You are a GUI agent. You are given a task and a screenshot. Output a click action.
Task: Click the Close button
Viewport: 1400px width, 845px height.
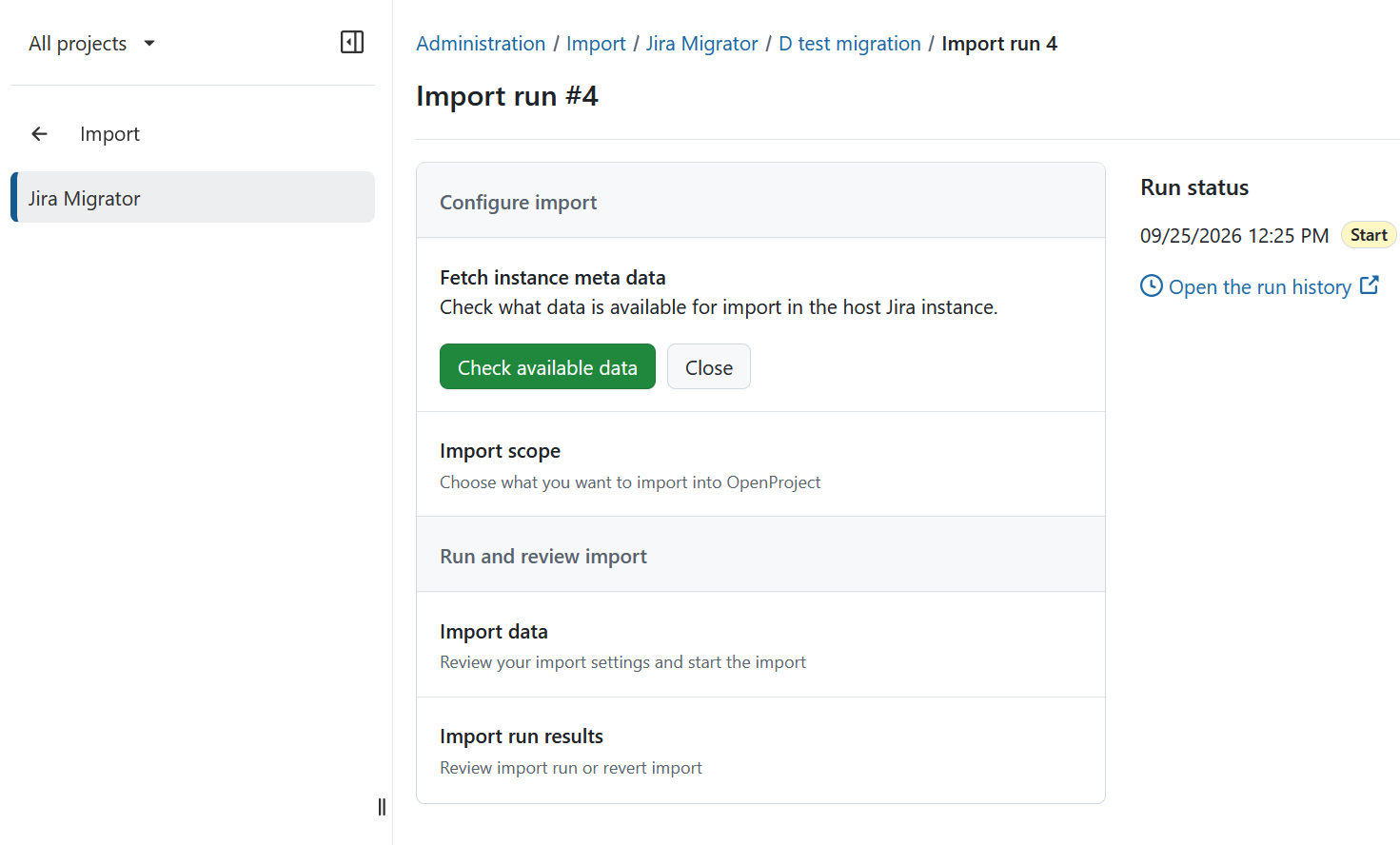[x=709, y=366]
